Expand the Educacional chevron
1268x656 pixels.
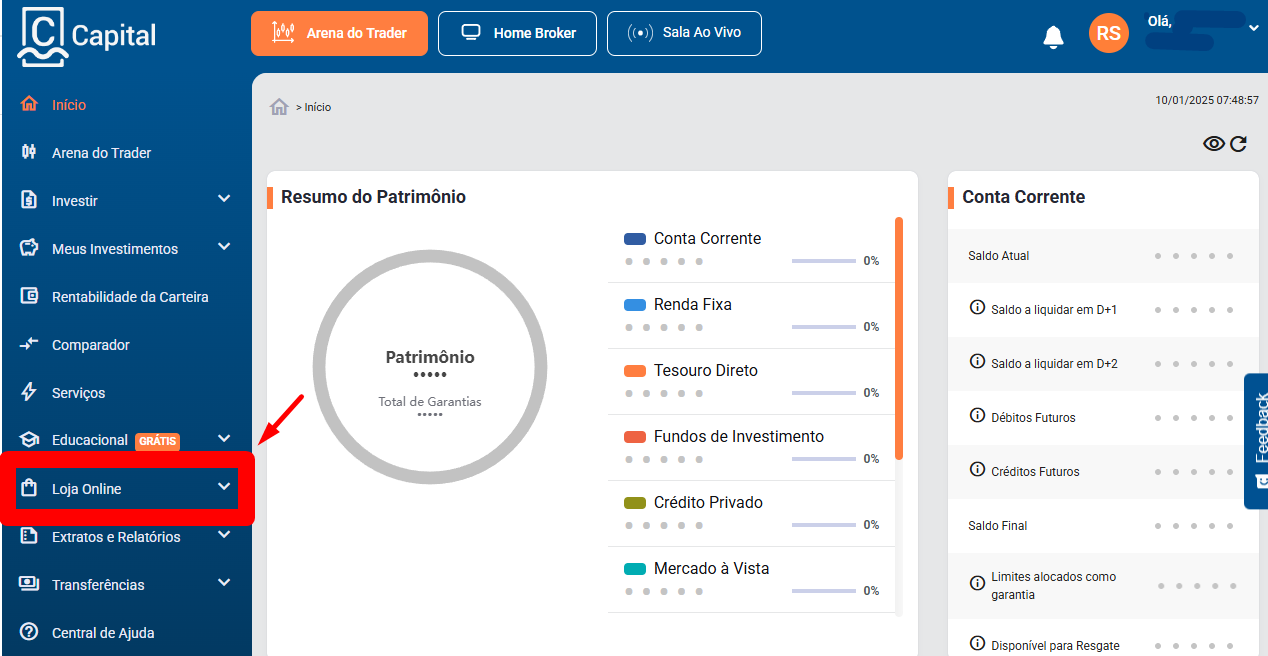point(224,439)
